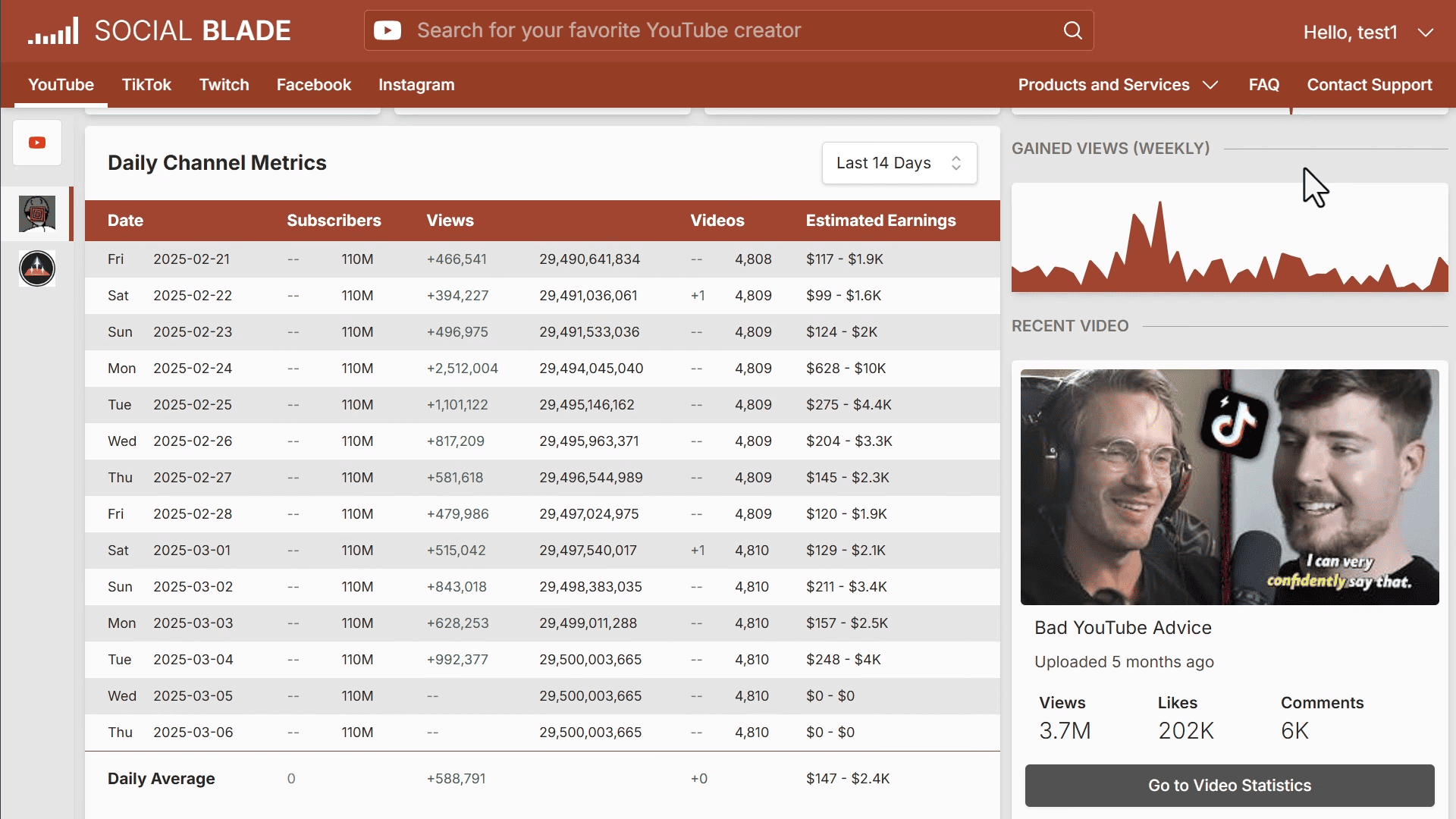Select the +2,512,004 views gain cell

tap(462, 369)
